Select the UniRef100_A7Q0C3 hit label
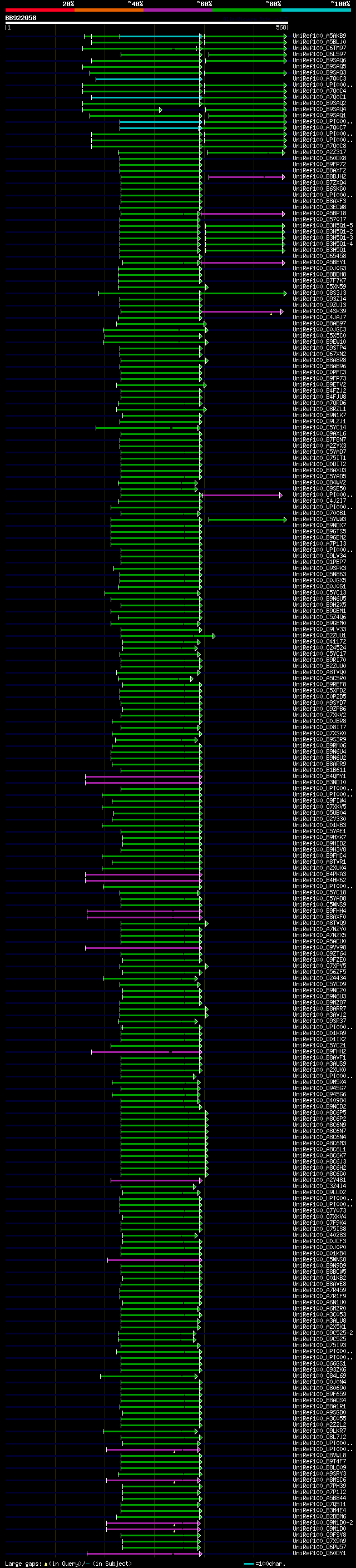 point(319,78)
